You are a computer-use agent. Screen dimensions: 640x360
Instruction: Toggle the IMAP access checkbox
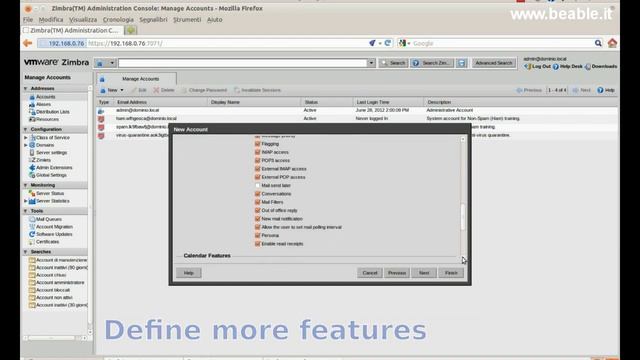[258, 152]
